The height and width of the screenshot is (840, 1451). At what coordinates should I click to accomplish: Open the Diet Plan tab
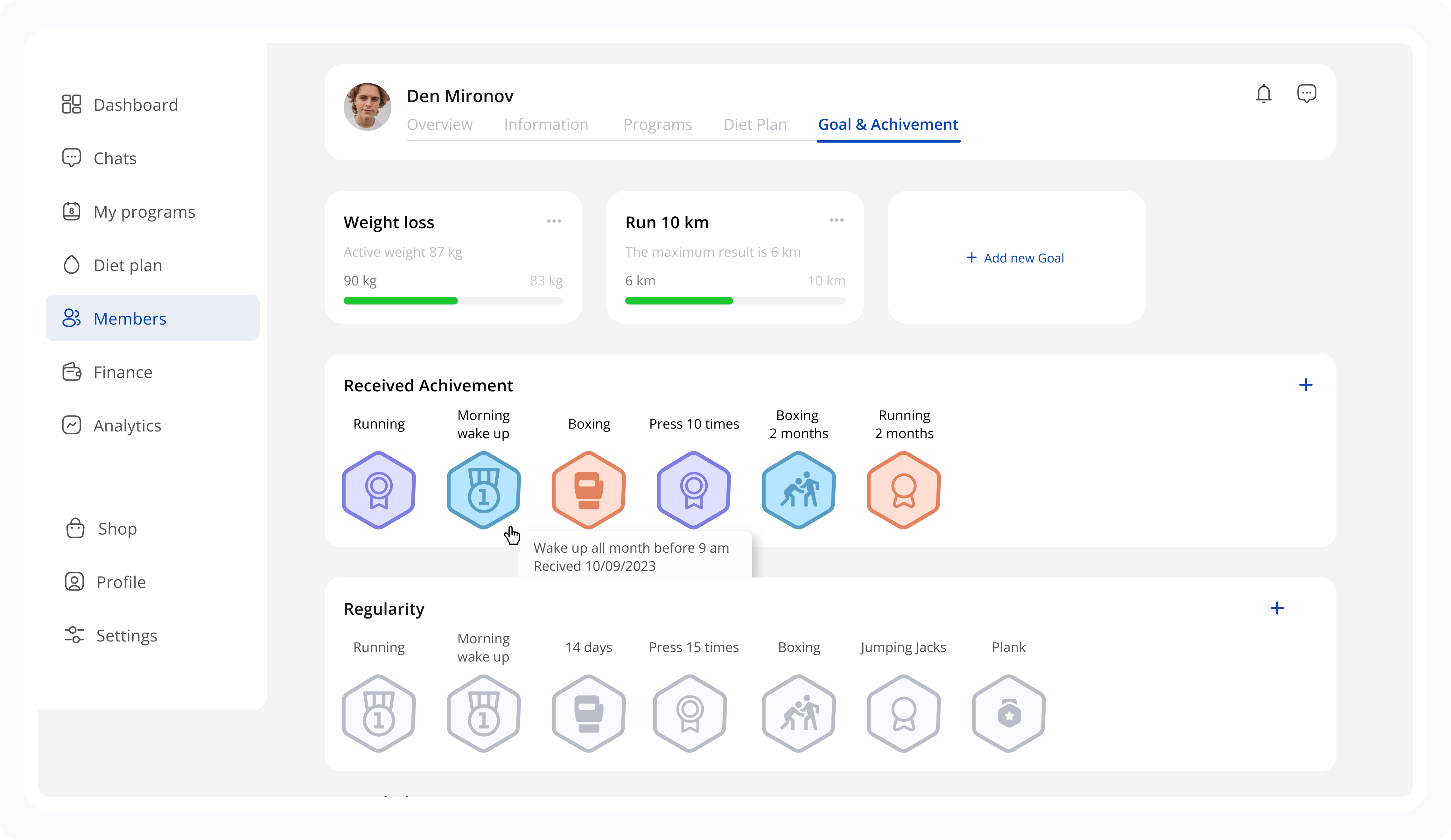(755, 124)
